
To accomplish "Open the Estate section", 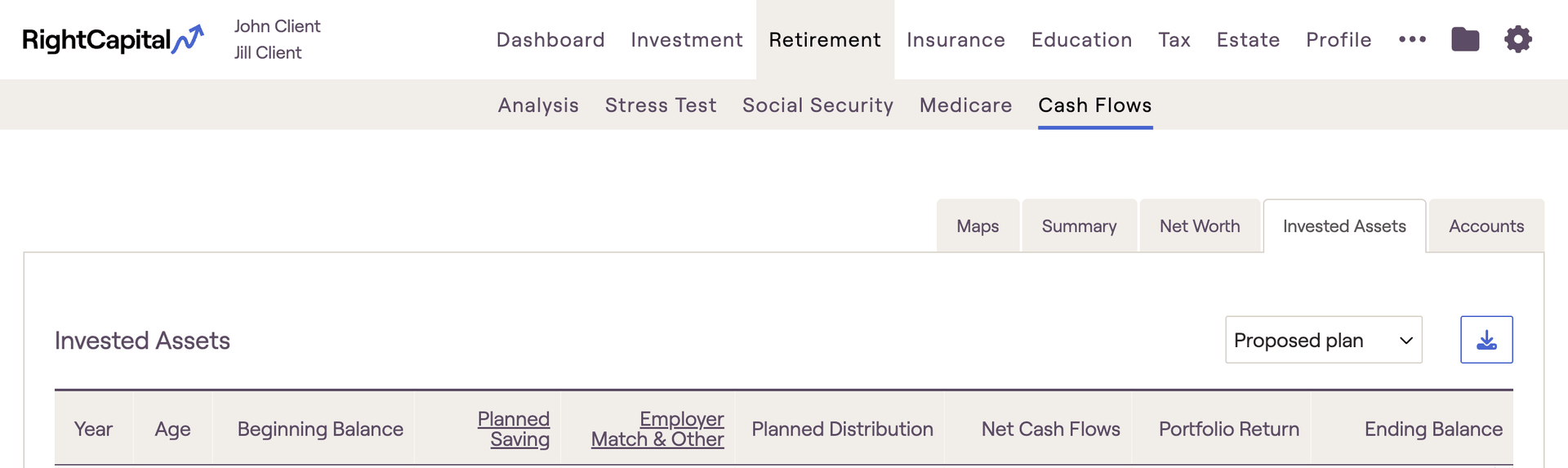I will click(1248, 40).
